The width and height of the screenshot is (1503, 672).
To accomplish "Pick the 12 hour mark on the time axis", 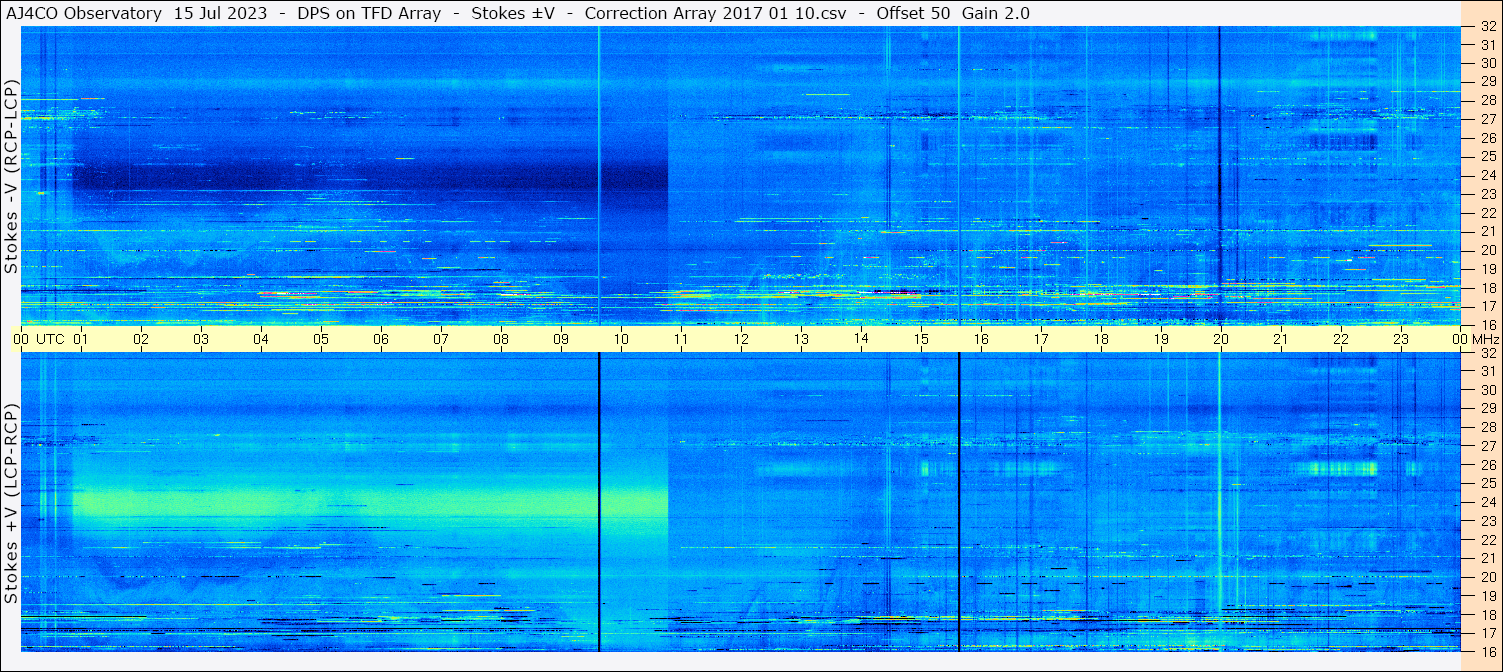I will tap(741, 339).
